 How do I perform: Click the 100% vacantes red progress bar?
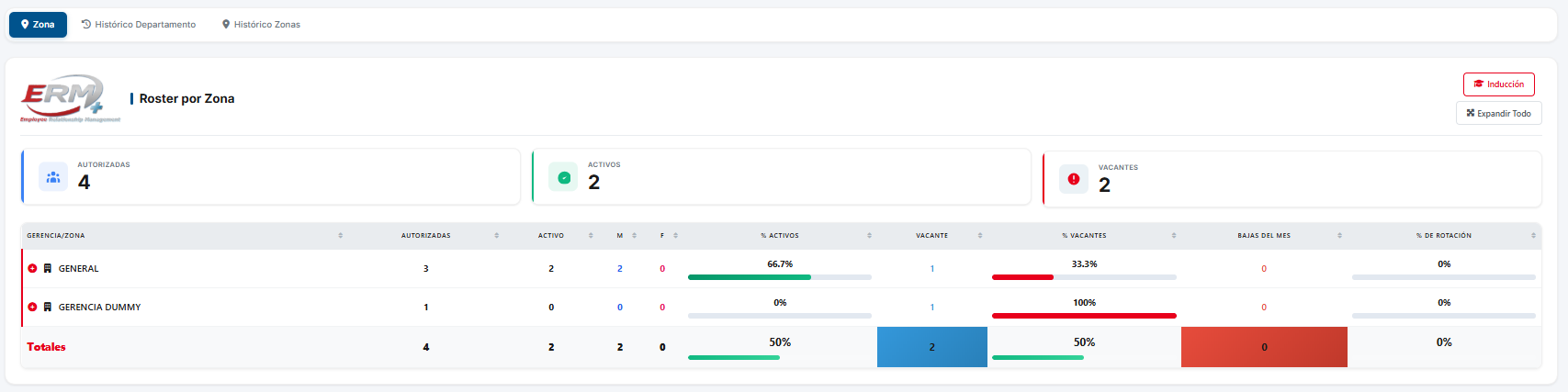(1084, 315)
